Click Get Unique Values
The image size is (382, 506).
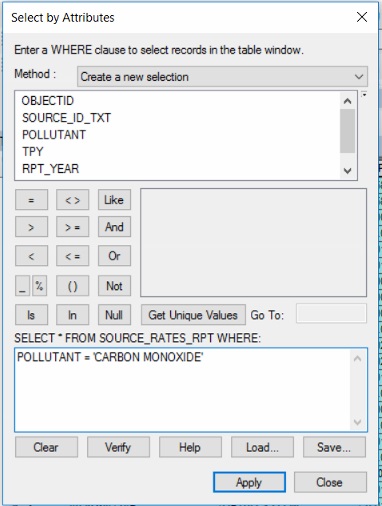(x=193, y=315)
